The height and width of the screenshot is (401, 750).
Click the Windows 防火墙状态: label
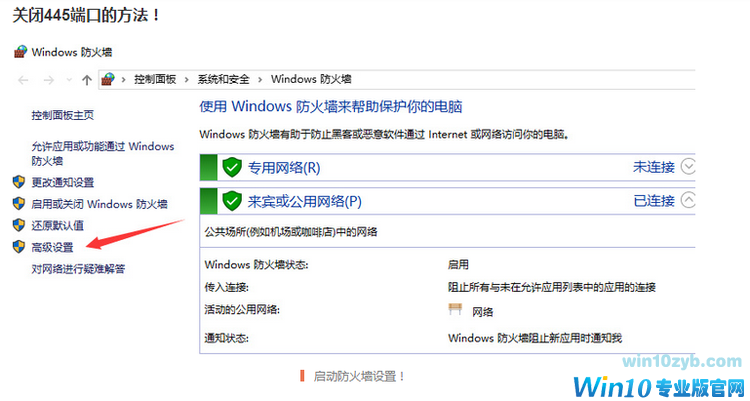(x=256, y=265)
